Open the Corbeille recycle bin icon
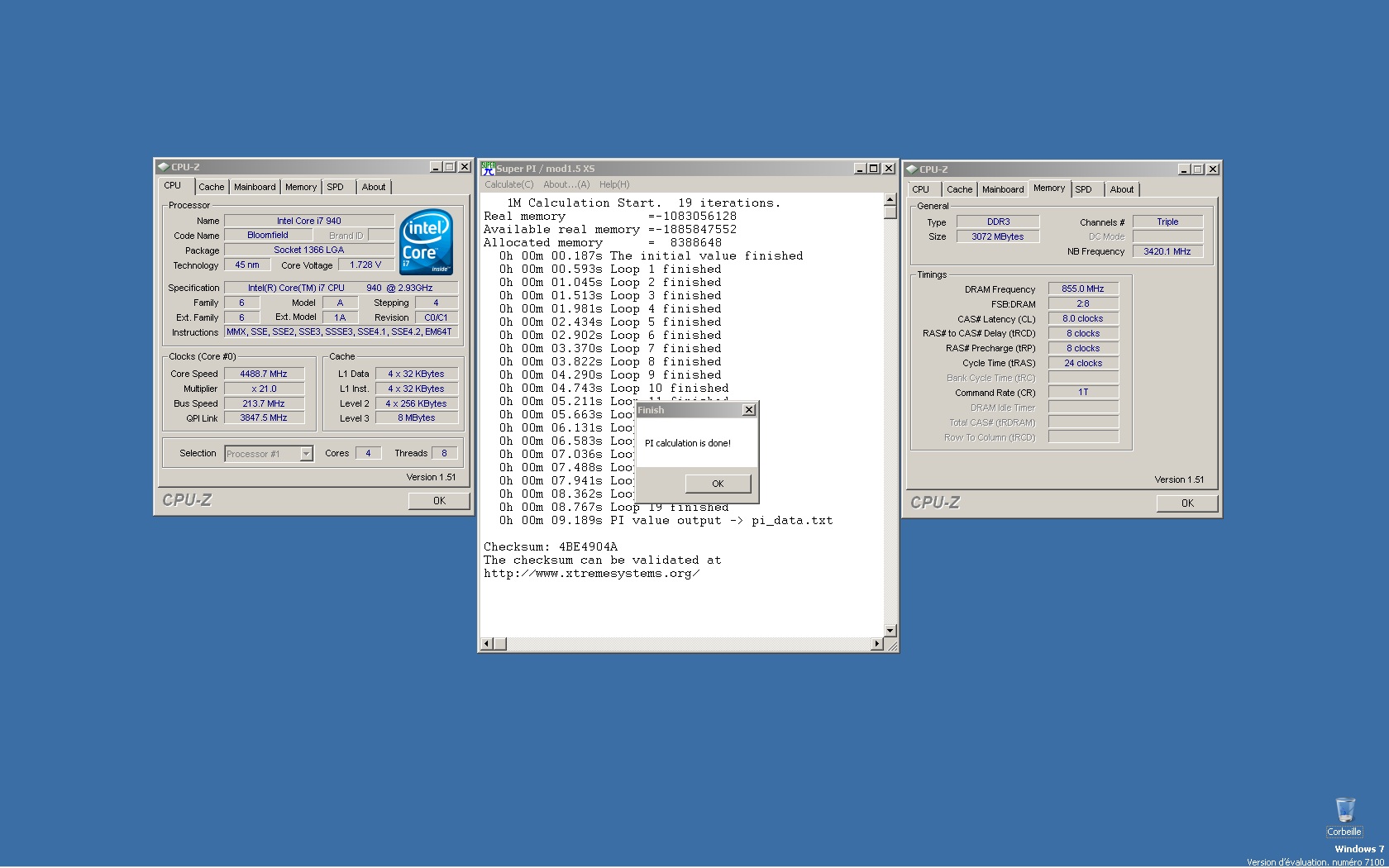The height and width of the screenshot is (868, 1389). coord(1344,817)
